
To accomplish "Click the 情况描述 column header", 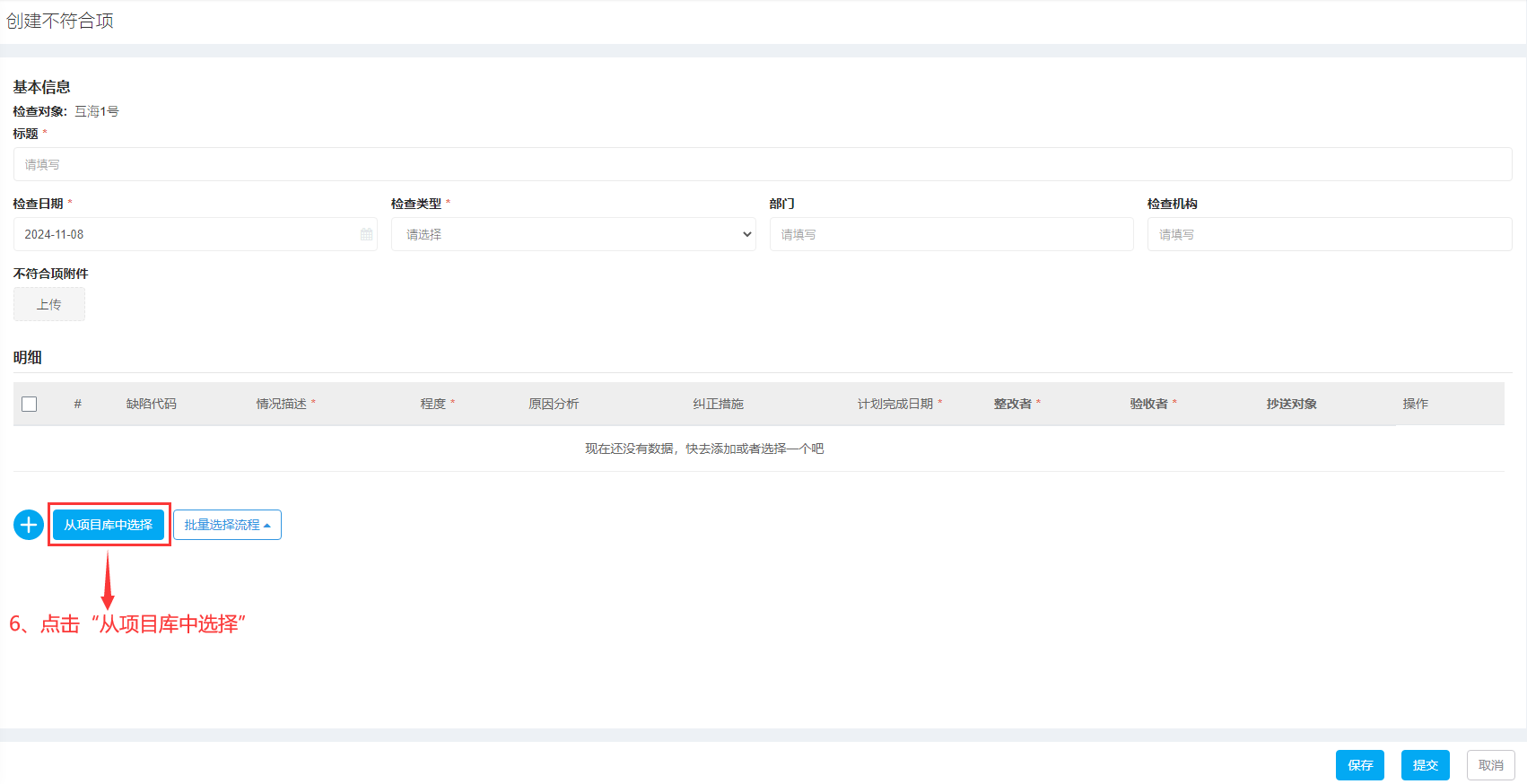I will click(282, 404).
